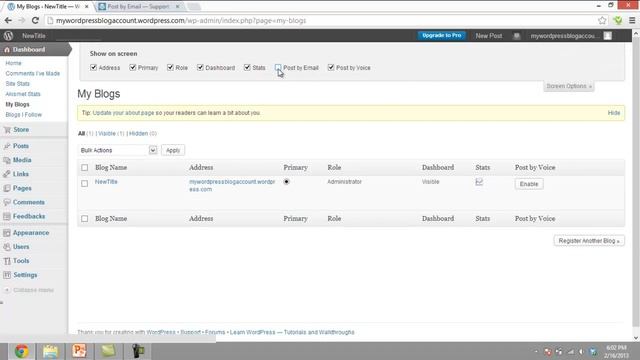
Task: Open Site Stats in sidebar
Action: coord(18,84)
